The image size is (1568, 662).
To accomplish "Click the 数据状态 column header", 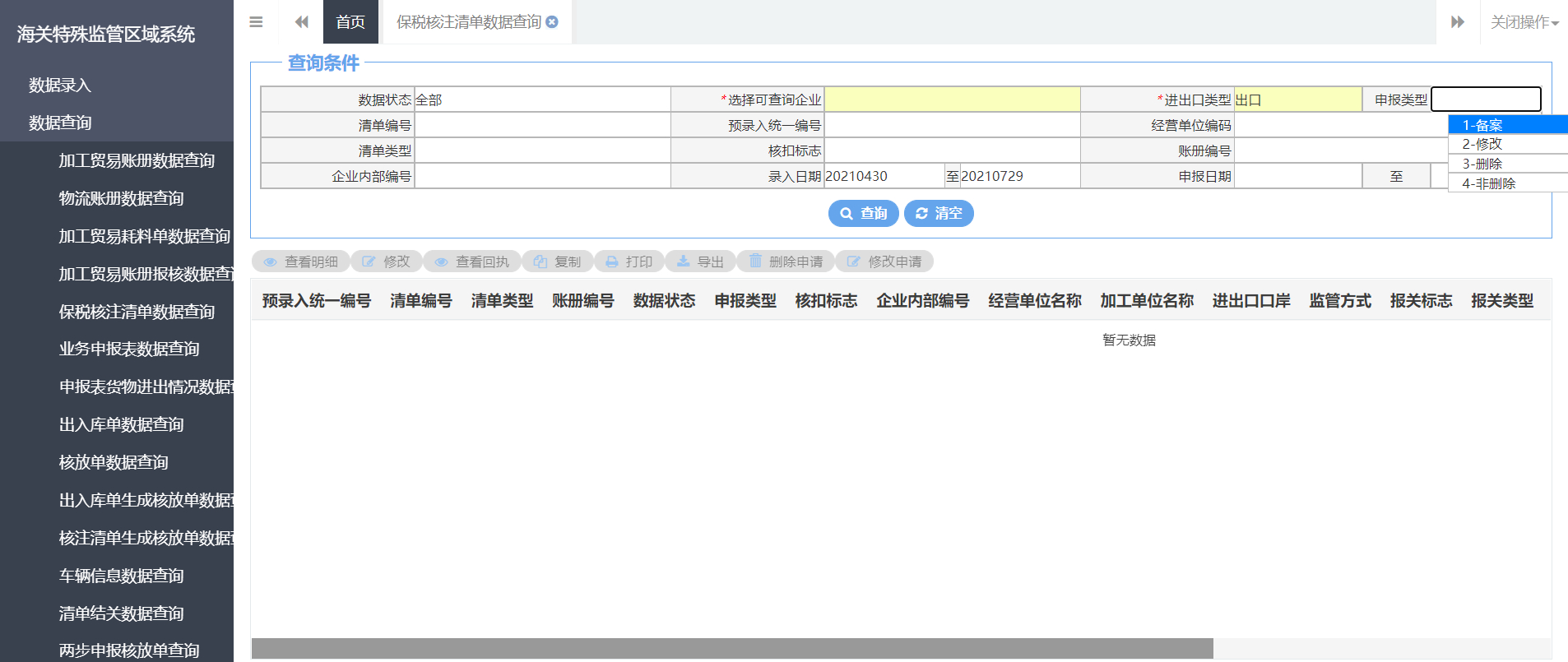I will [665, 301].
